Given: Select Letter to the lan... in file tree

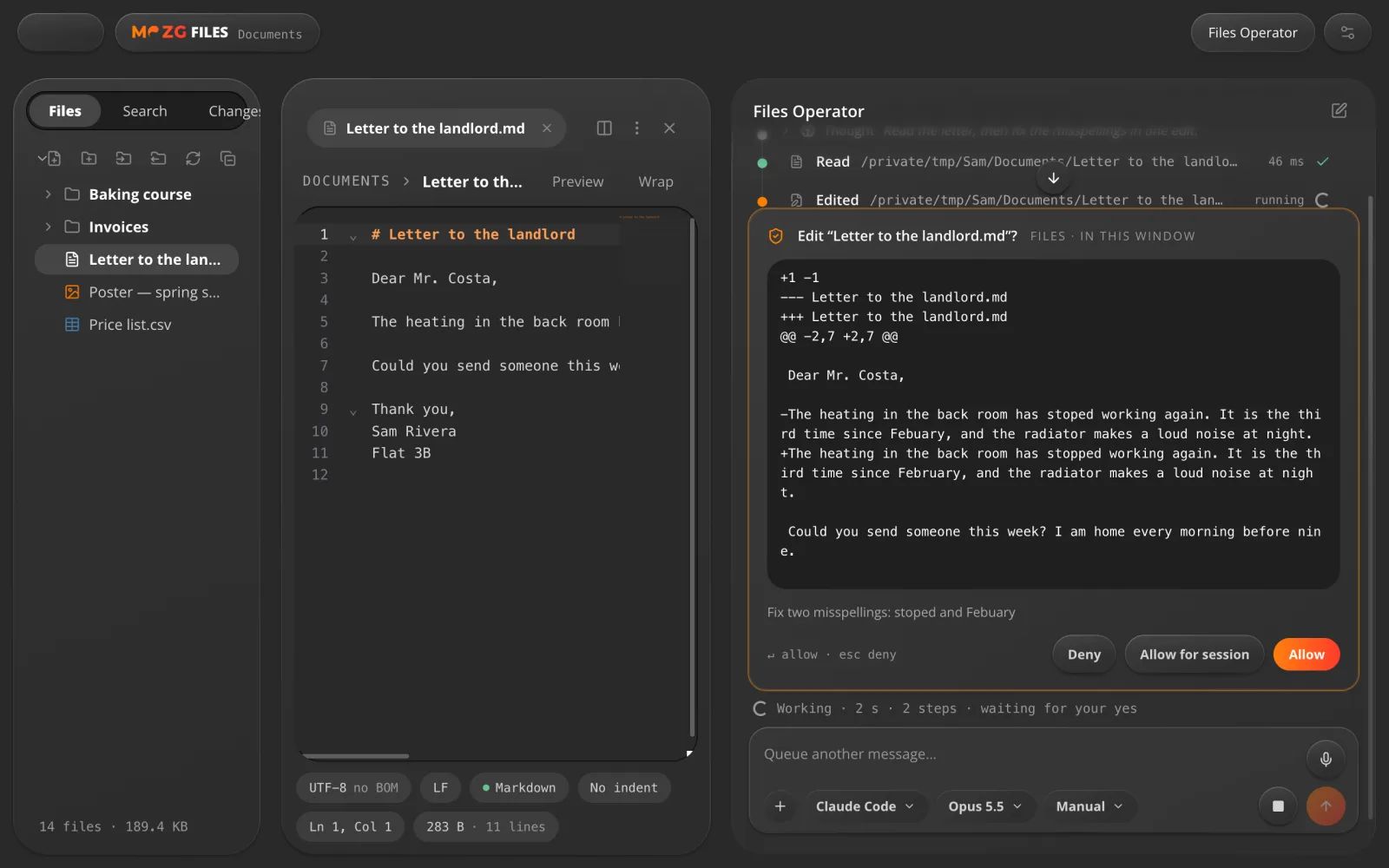Looking at the screenshot, I should tap(136, 260).
